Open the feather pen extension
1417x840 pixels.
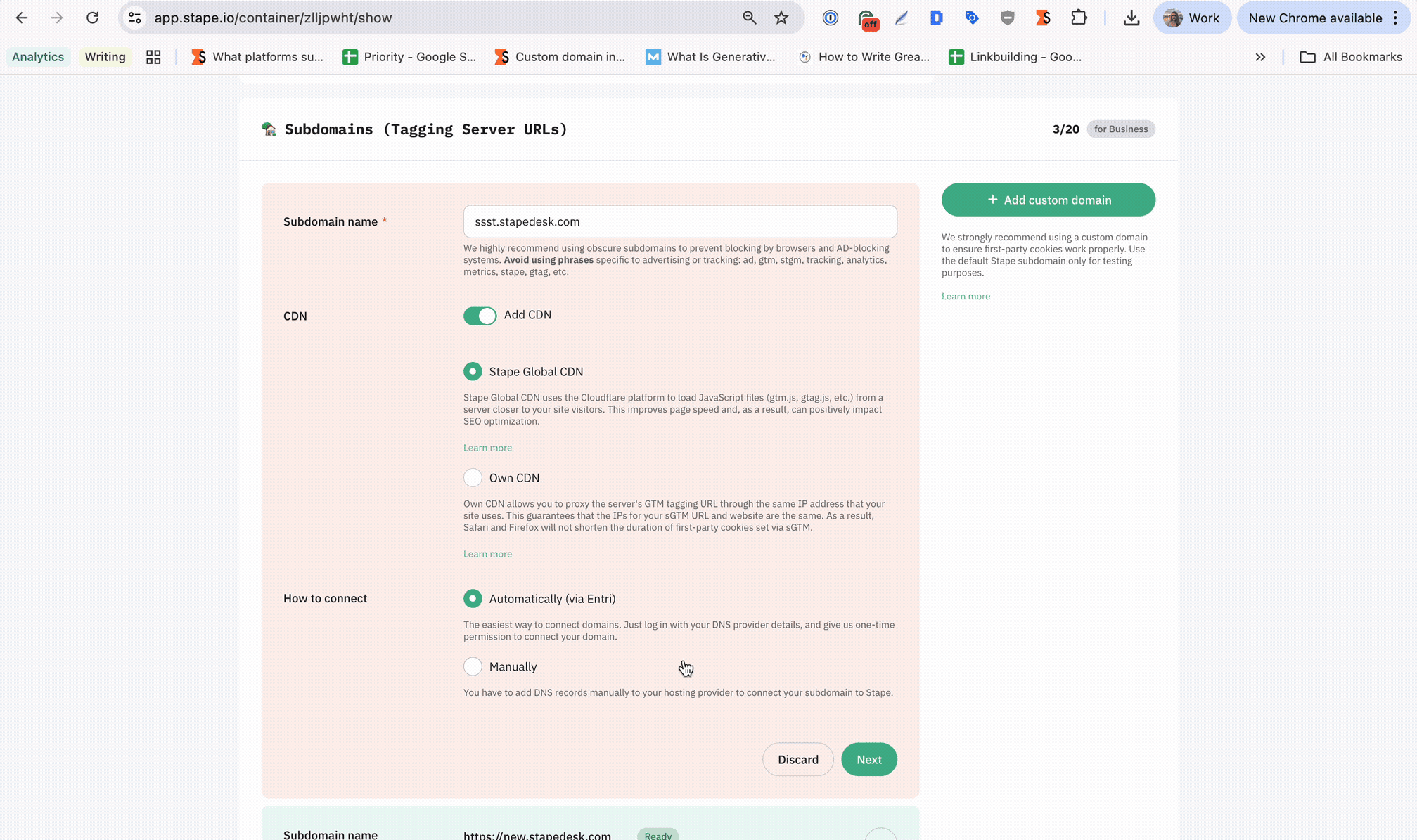(902, 18)
